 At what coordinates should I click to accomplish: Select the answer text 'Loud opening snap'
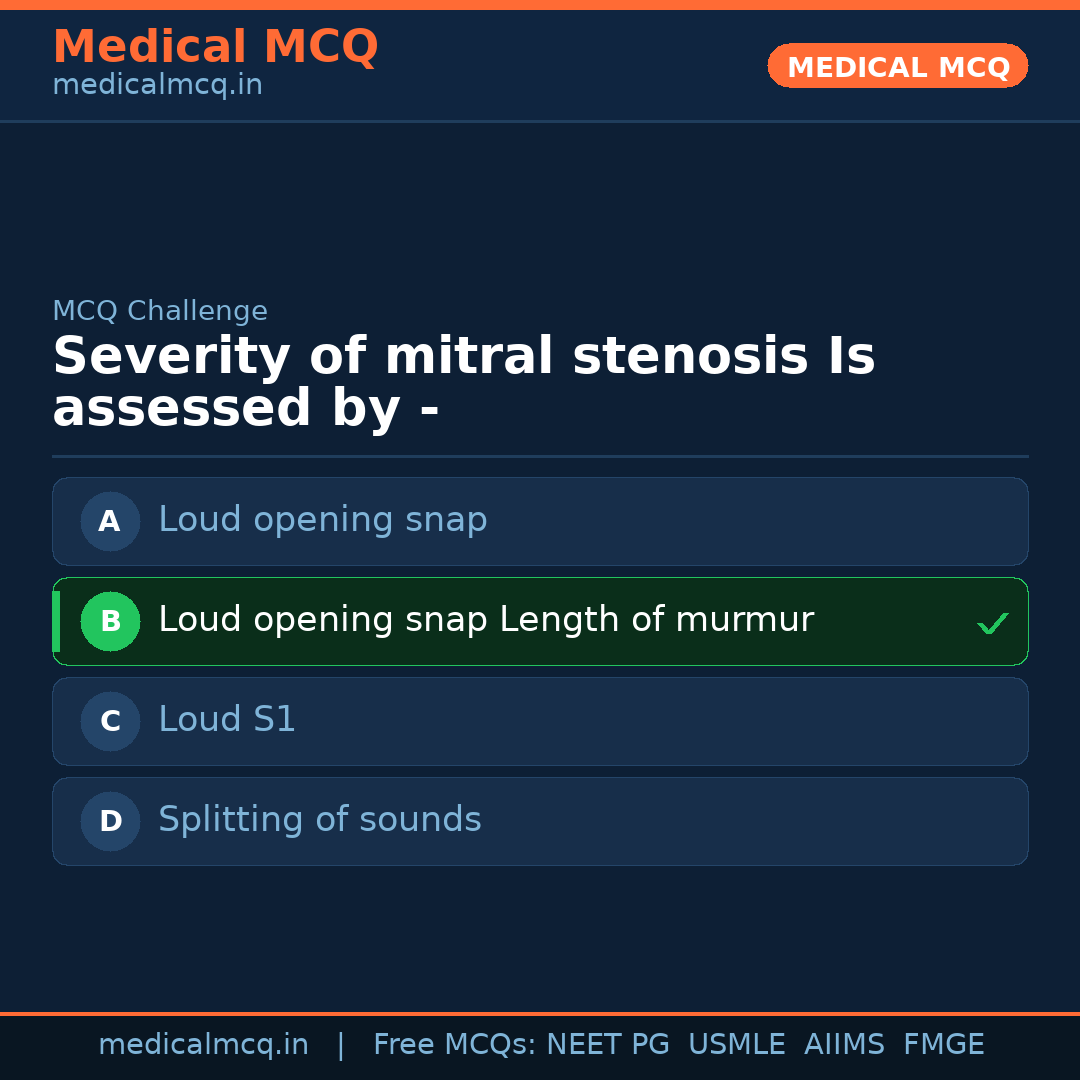[322, 520]
